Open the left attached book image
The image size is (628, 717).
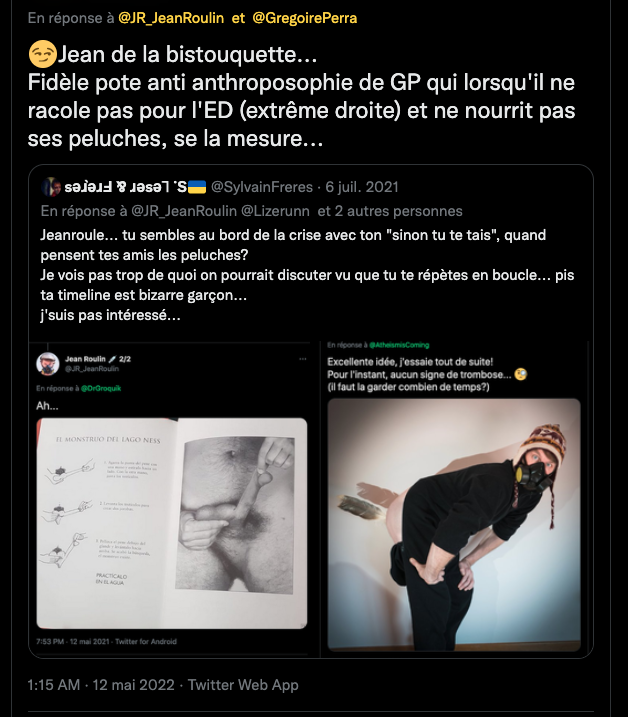(x=172, y=523)
